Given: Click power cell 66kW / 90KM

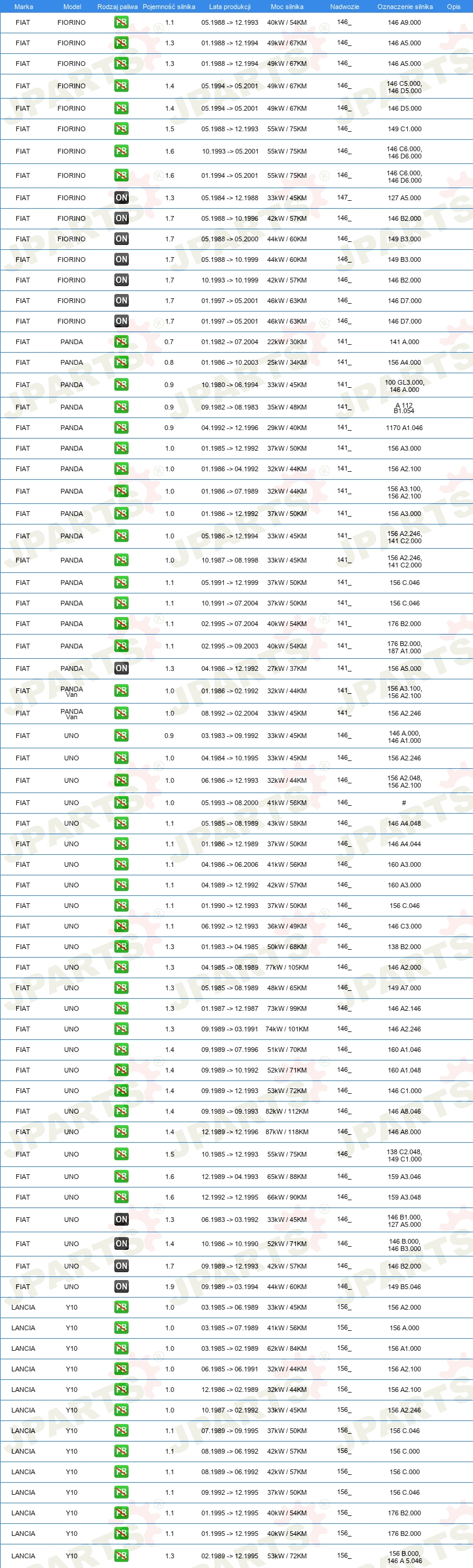Looking at the screenshot, I should [x=287, y=1197].
